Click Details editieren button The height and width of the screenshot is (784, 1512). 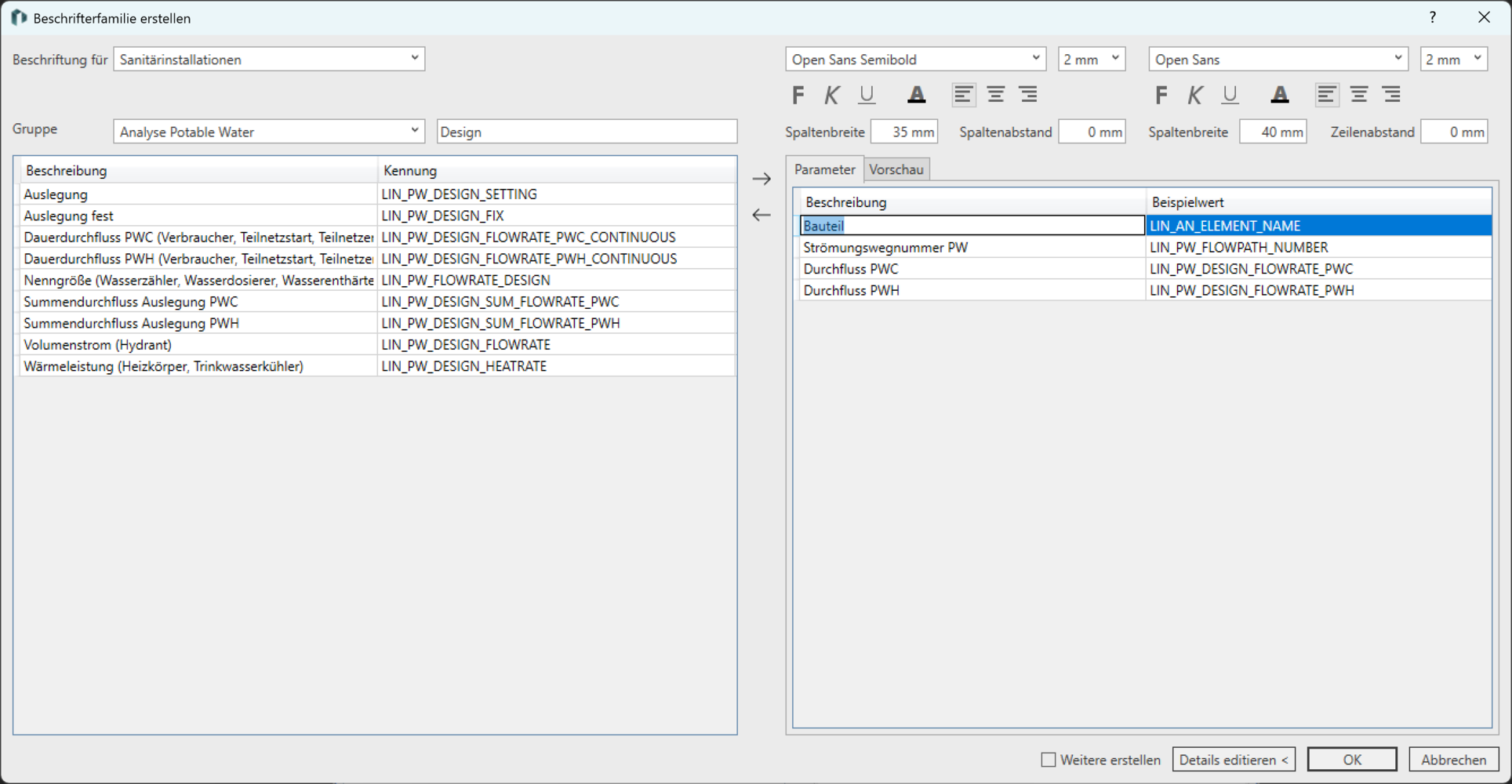click(x=1234, y=760)
